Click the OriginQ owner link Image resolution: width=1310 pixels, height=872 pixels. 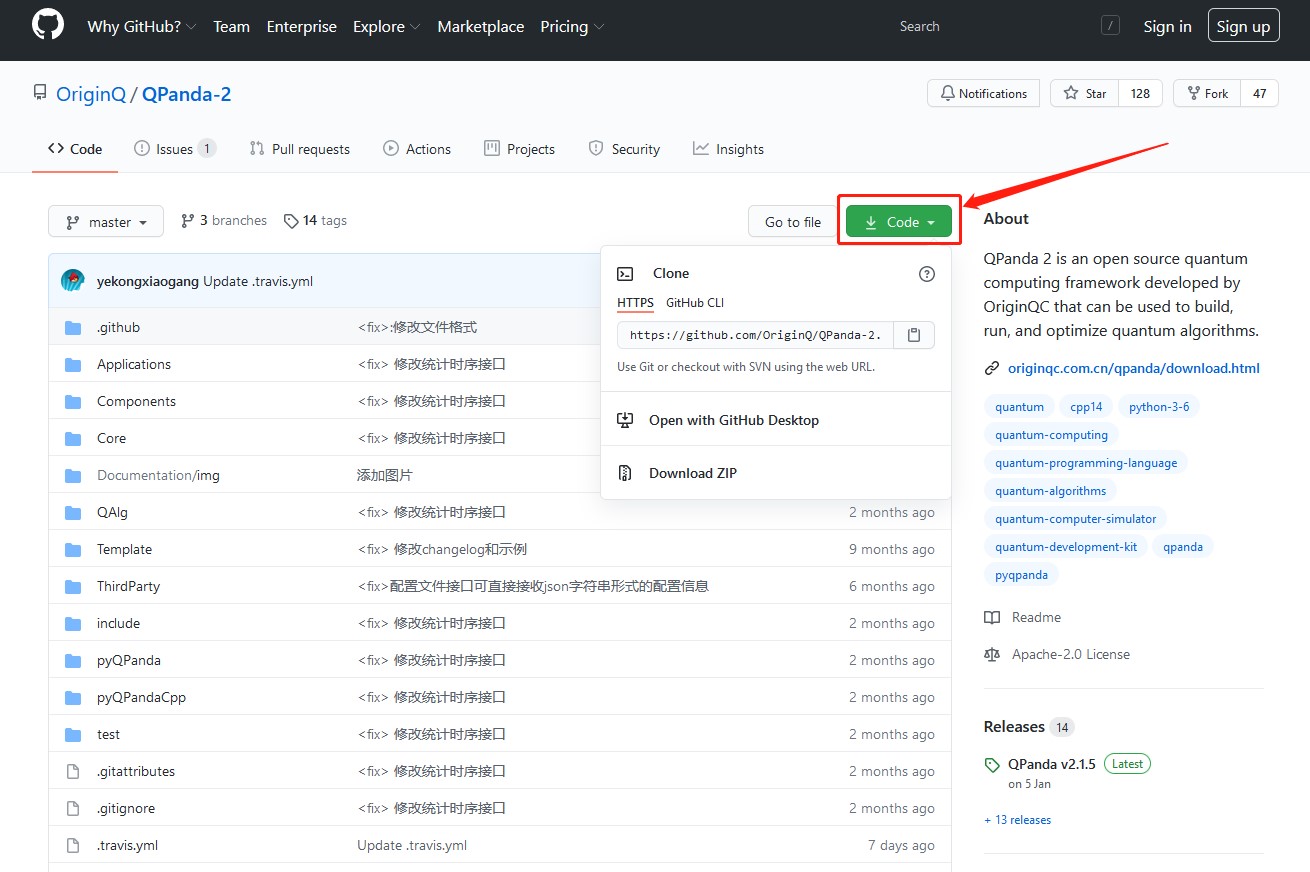point(91,94)
